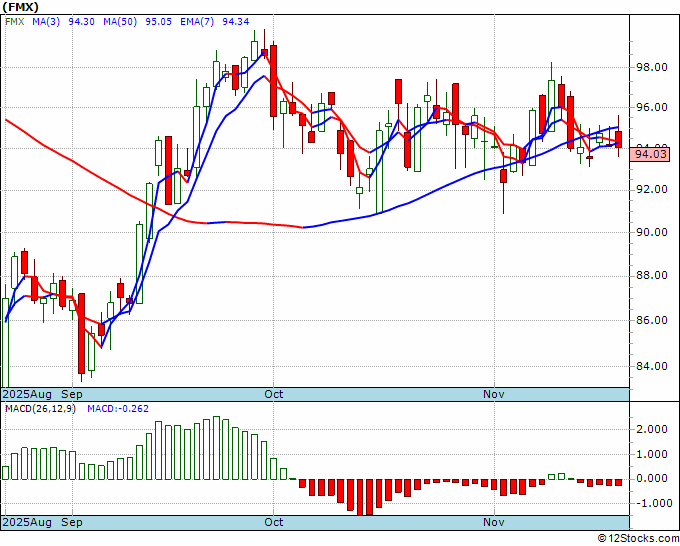Screen dimensions: 680x546
Task: Click the MA(3) value 94.30
Action: [x=82, y=22]
